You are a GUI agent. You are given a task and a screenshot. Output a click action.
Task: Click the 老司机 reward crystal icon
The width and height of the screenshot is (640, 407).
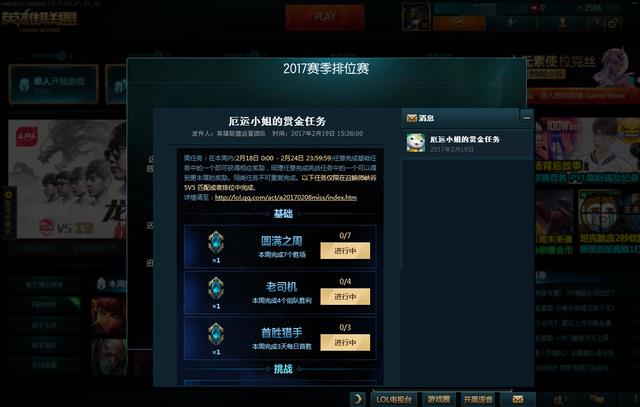click(216, 288)
